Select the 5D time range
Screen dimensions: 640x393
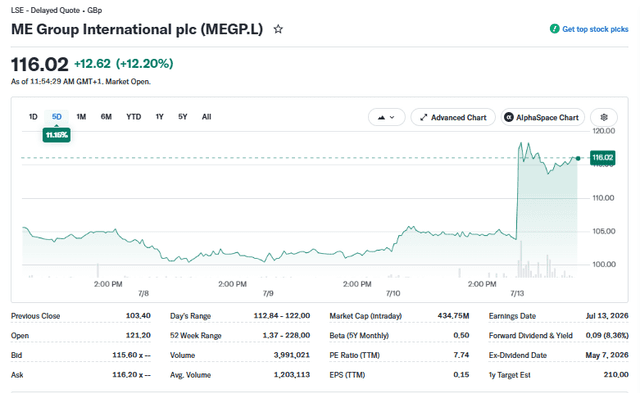pyautogui.click(x=57, y=117)
